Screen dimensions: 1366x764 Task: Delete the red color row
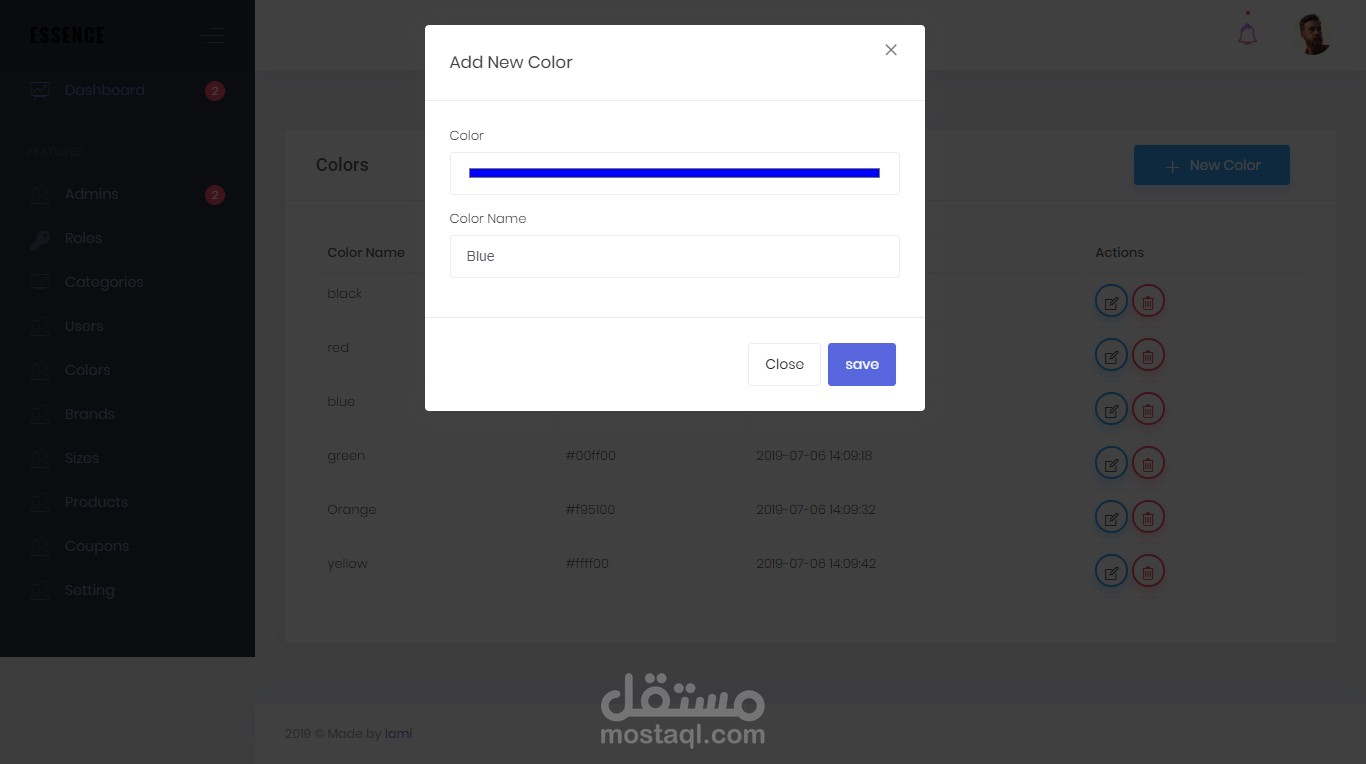click(x=1148, y=355)
